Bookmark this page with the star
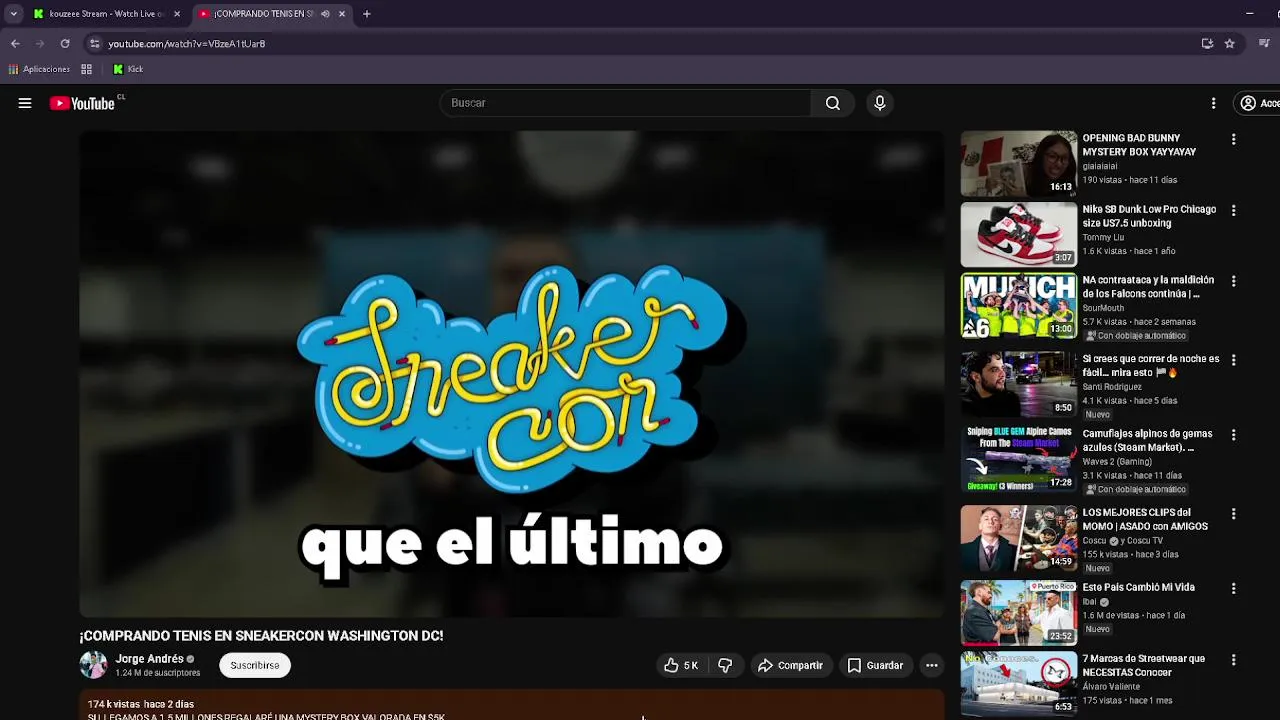This screenshot has width=1280, height=720. pyautogui.click(x=1230, y=44)
